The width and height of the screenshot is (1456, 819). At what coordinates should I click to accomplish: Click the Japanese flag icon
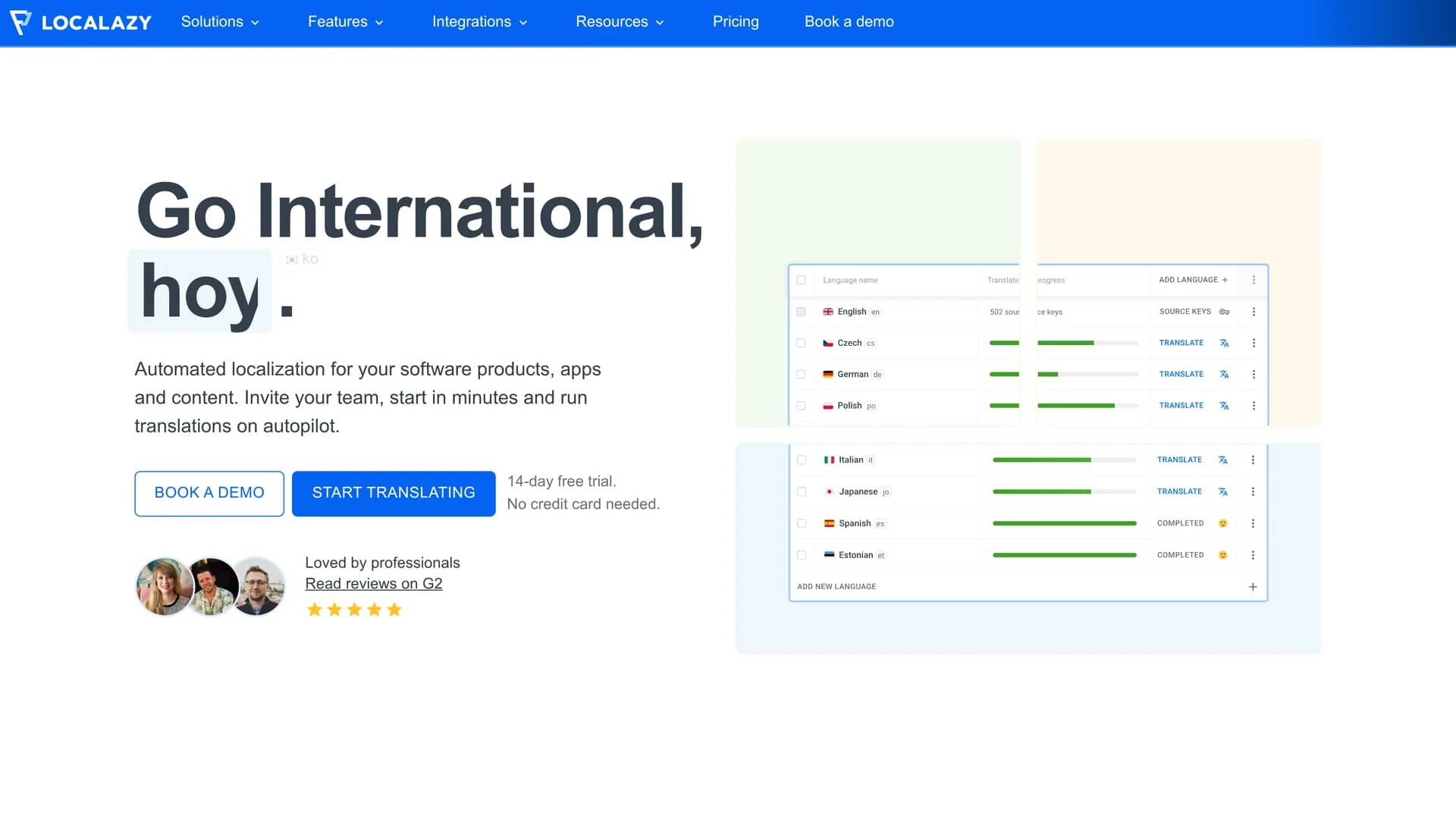829,491
